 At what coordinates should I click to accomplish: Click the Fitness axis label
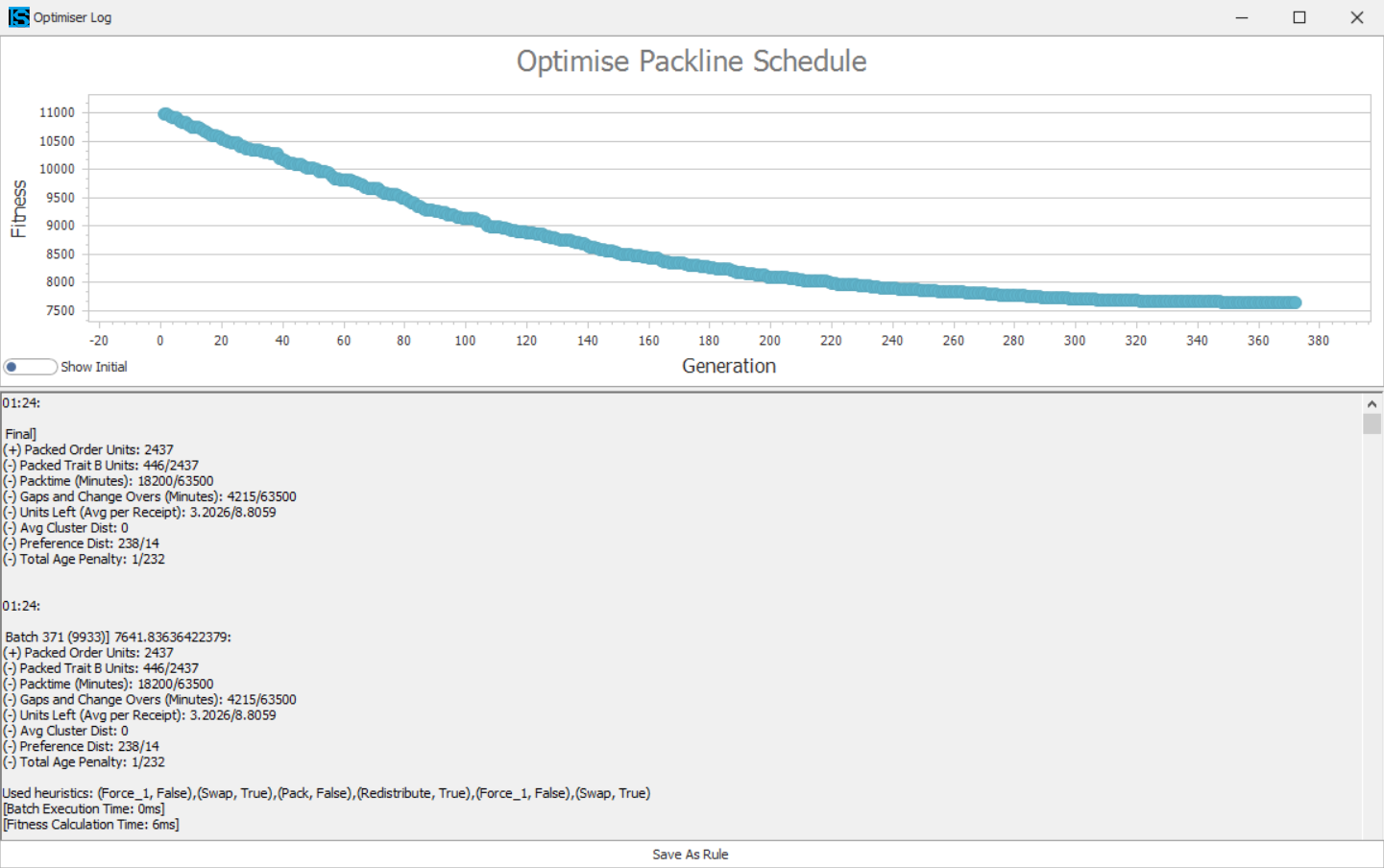[x=18, y=208]
